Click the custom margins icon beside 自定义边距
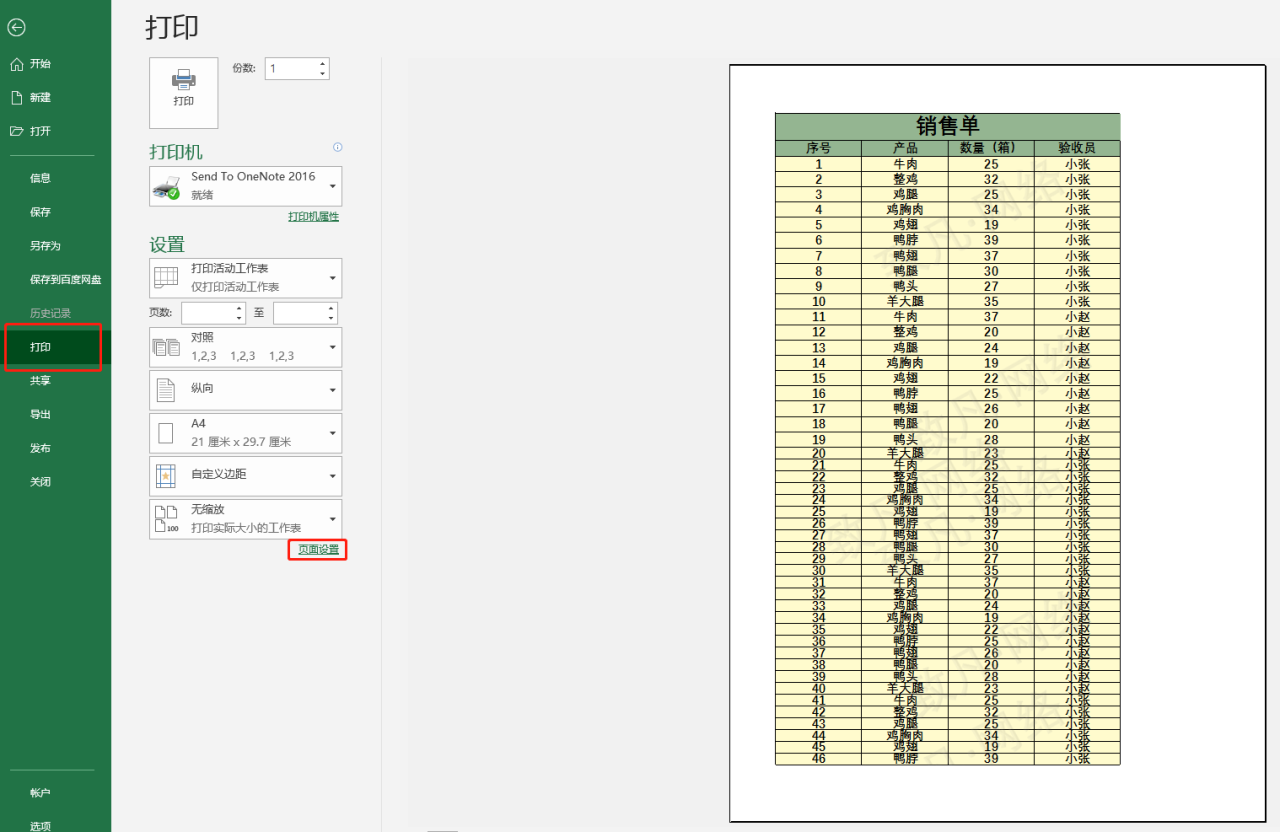The height and width of the screenshot is (832, 1280). coord(166,476)
